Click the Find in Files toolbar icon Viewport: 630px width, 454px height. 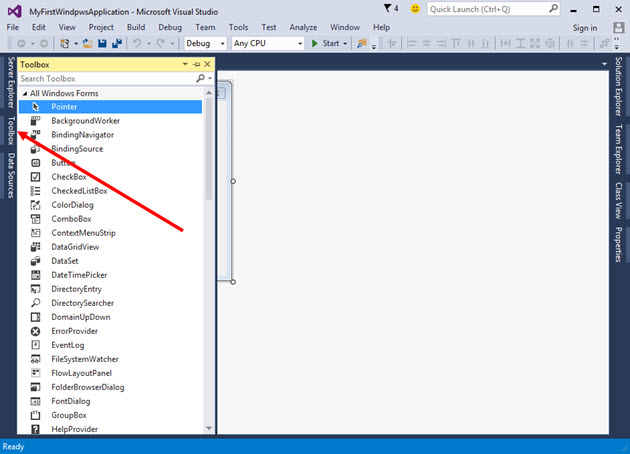pyautogui.click(x=362, y=43)
